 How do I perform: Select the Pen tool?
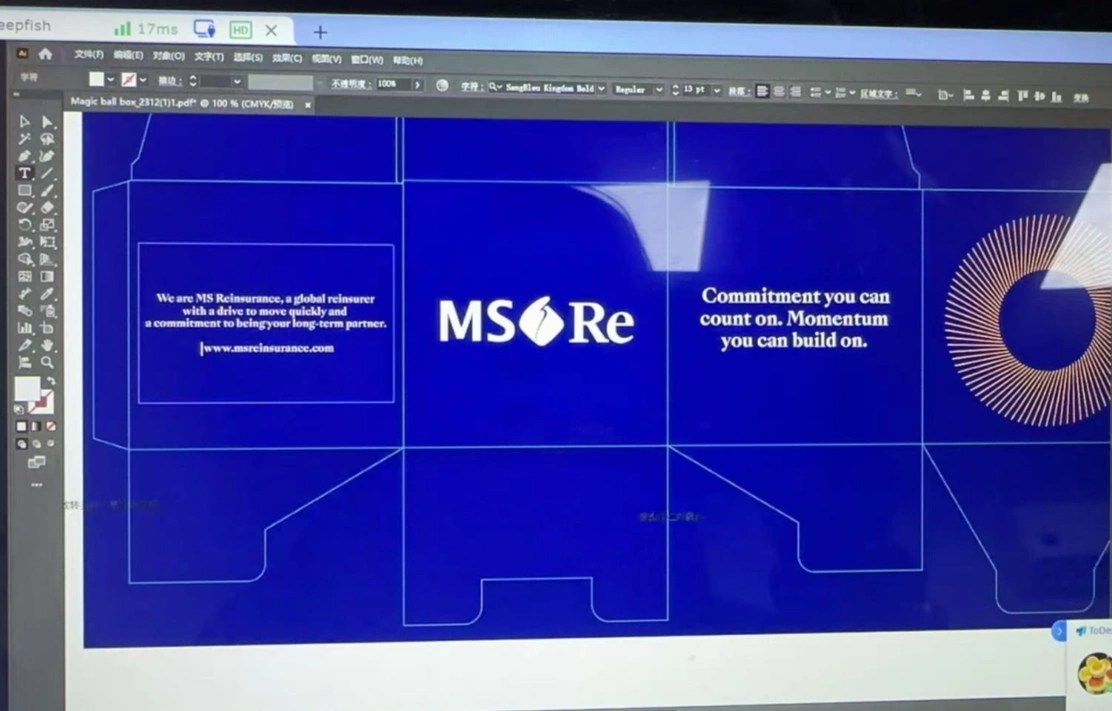(x=24, y=155)
